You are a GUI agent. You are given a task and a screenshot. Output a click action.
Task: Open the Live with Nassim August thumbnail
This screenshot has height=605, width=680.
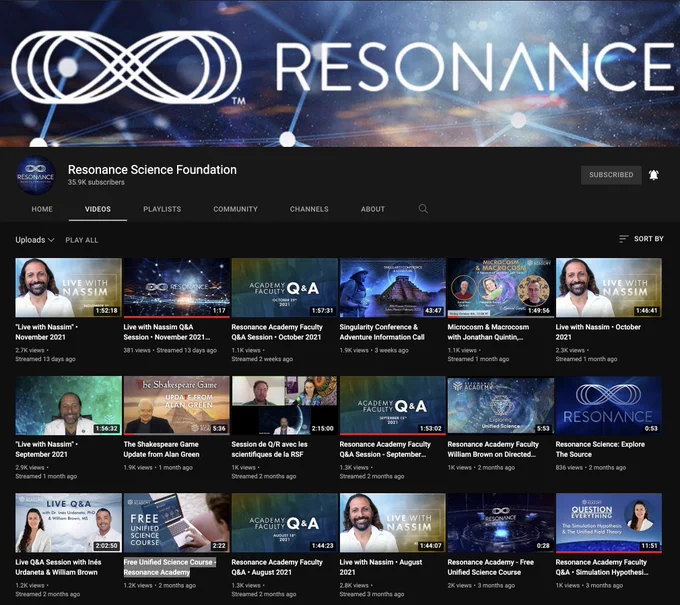click(x=393, y=523)
